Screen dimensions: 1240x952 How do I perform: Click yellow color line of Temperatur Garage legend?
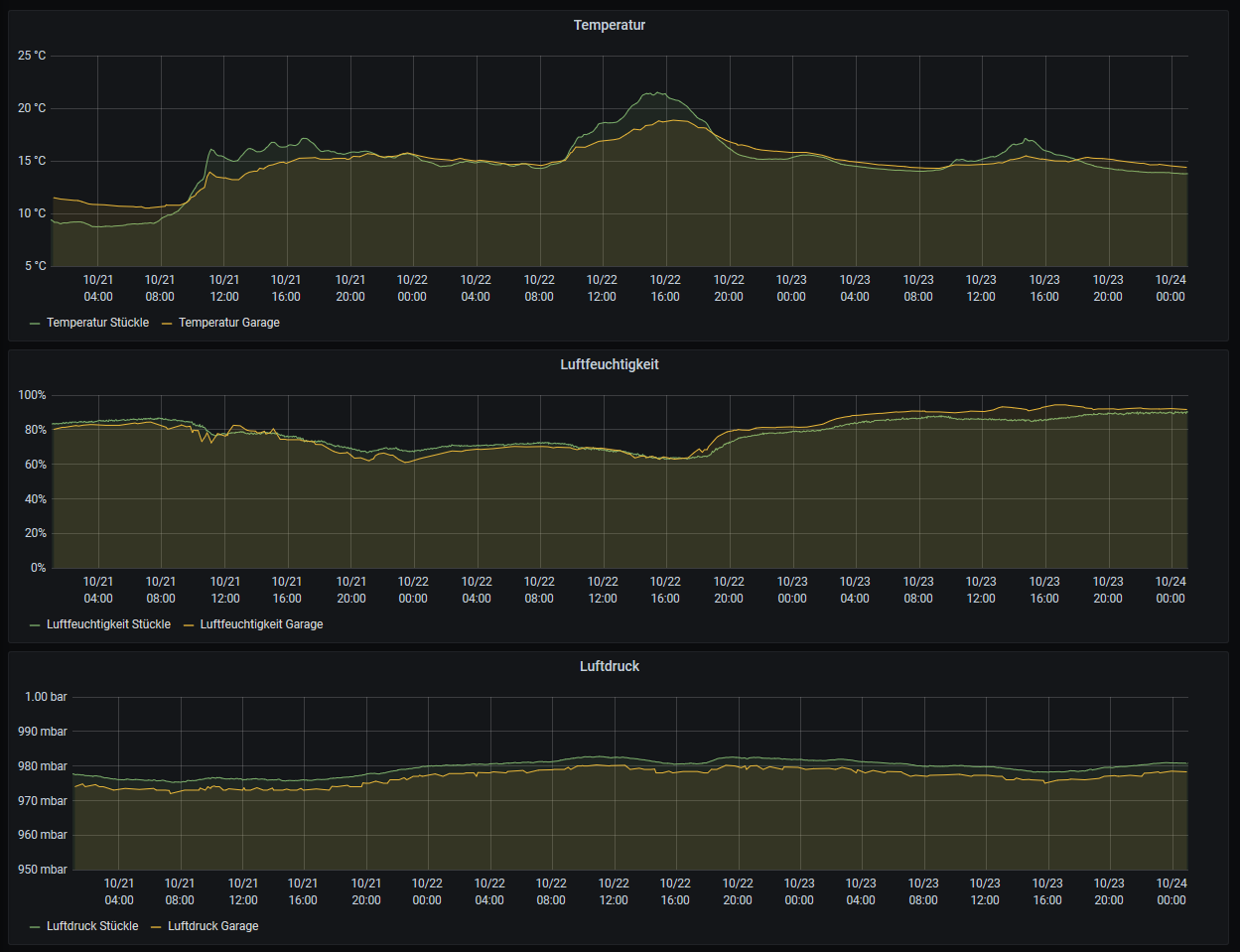click(167, 324)
